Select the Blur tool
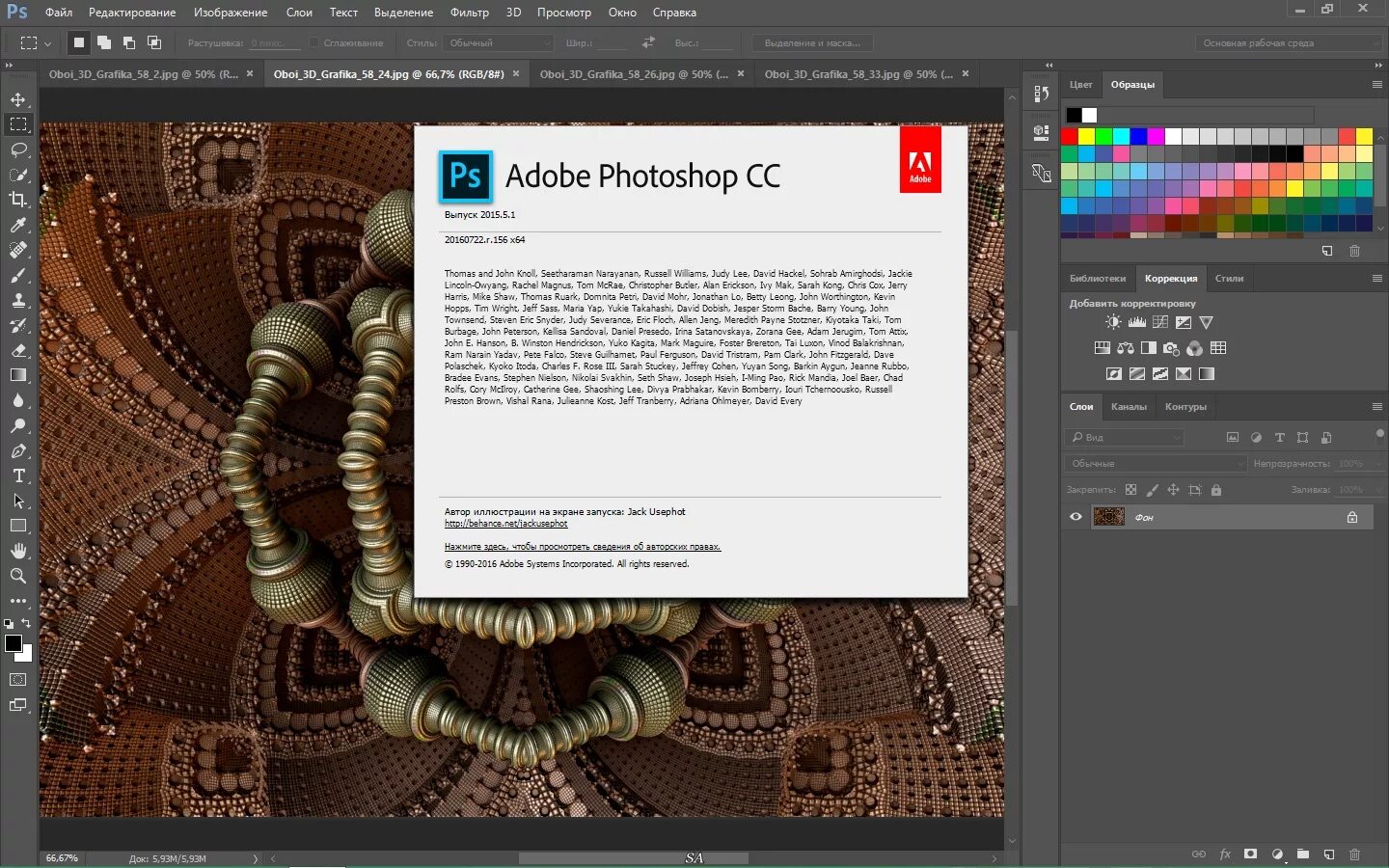 (x=18, y=400)
